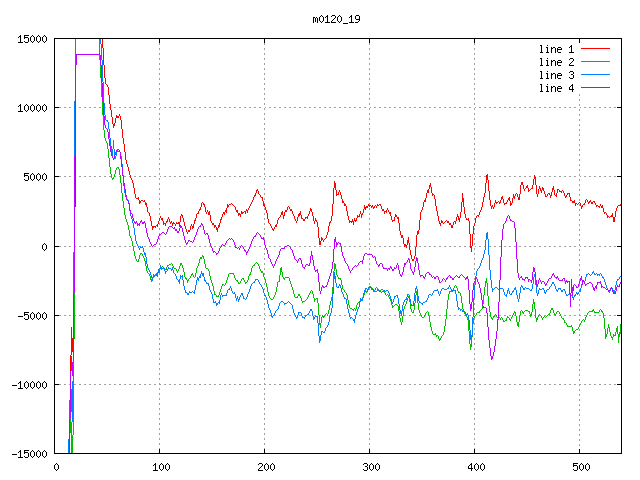The image size is (640, 480).
Task: Click the 'line 3' legend label
Action: (x=557, y=75)
